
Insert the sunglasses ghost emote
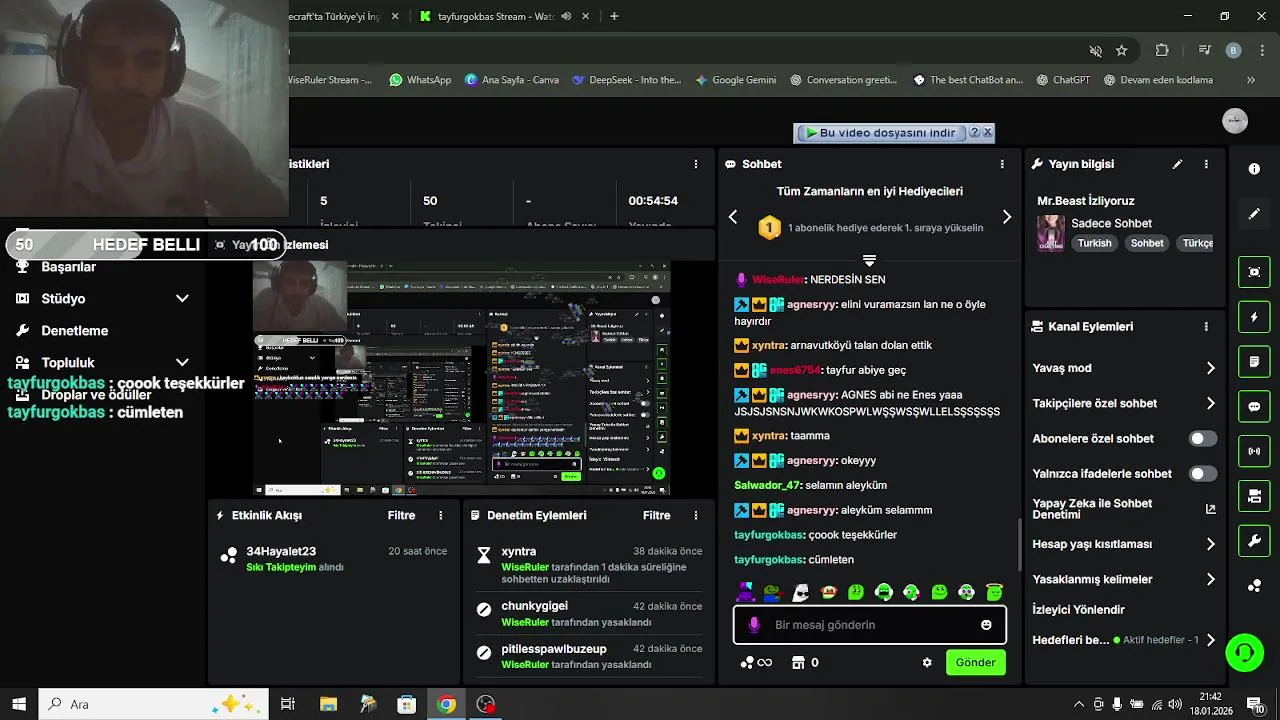800,592
